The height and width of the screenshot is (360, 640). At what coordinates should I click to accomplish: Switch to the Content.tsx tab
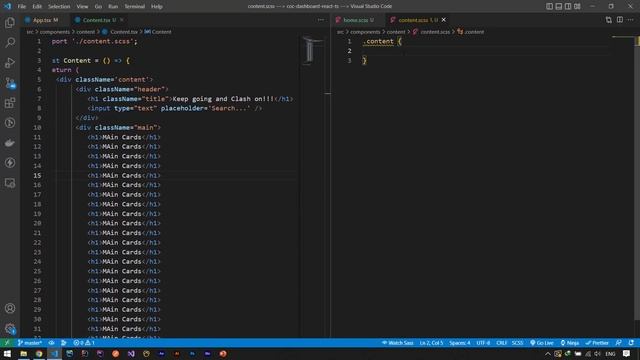pyautogui.click(x=96, y=20)
